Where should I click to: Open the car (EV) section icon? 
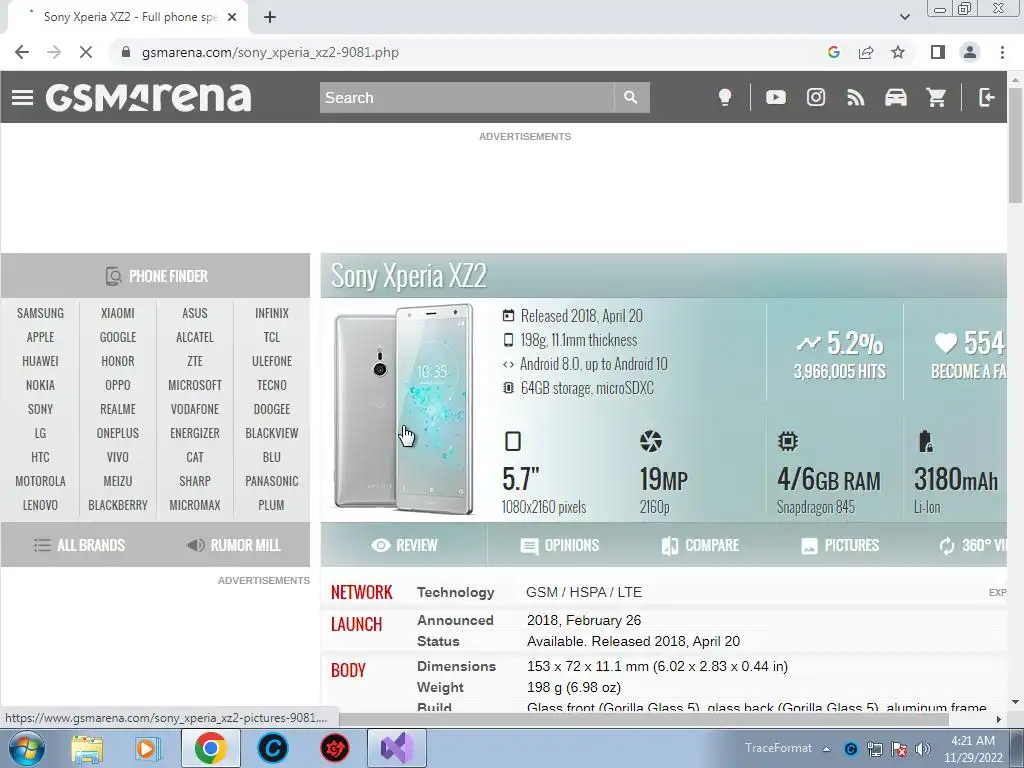point(896,97)
